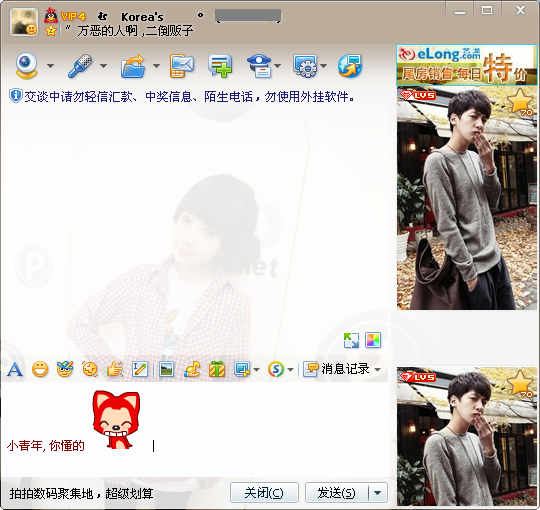This screenshot has width=540, height=510.
Task: Click in the message input text area
Action: 195,429
